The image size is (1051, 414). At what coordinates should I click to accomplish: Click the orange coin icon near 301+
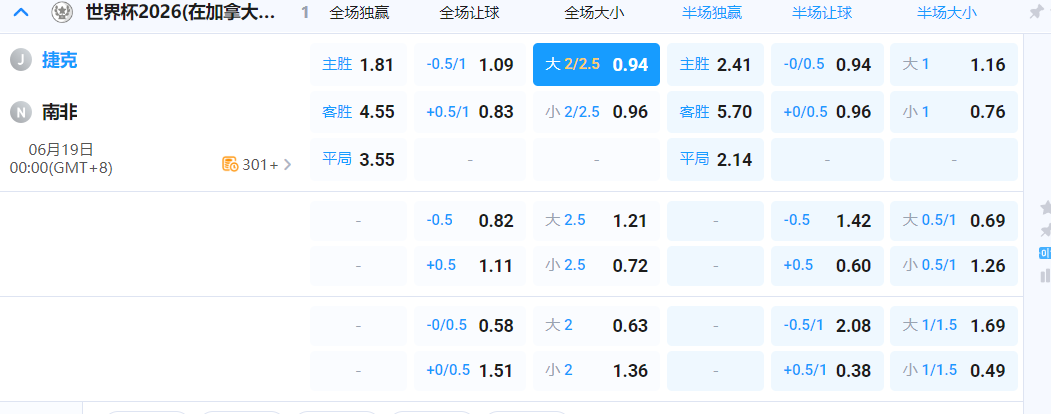coord(230,164)
